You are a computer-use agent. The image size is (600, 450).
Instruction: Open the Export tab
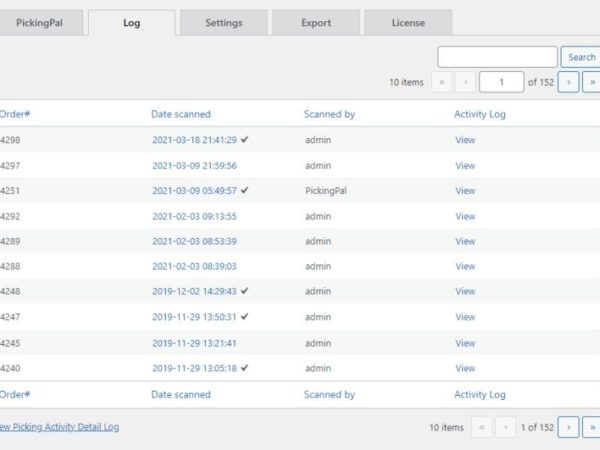point(316,23)
